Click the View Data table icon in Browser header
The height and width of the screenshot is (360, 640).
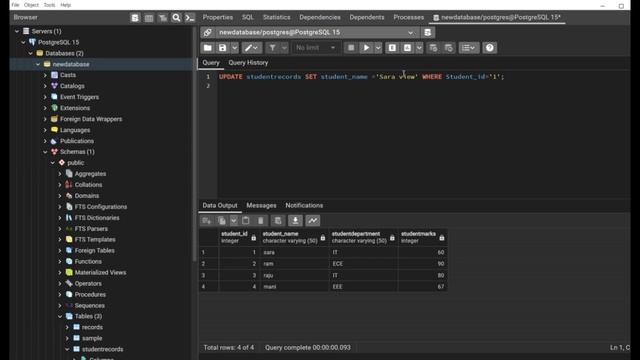pos(149,18)
